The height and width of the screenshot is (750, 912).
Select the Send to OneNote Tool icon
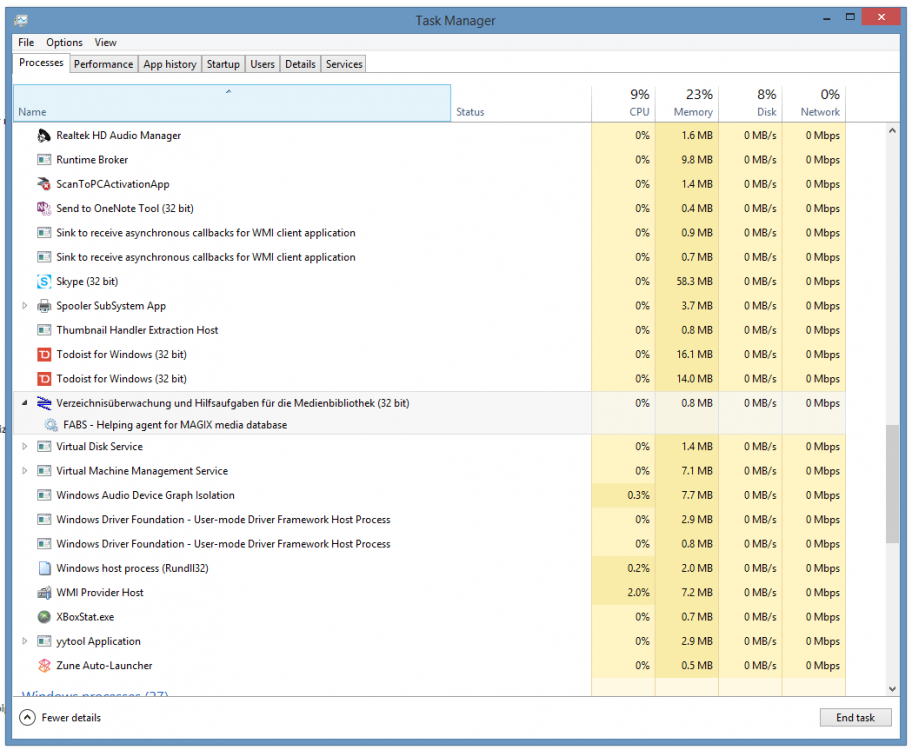pos(44,208)
